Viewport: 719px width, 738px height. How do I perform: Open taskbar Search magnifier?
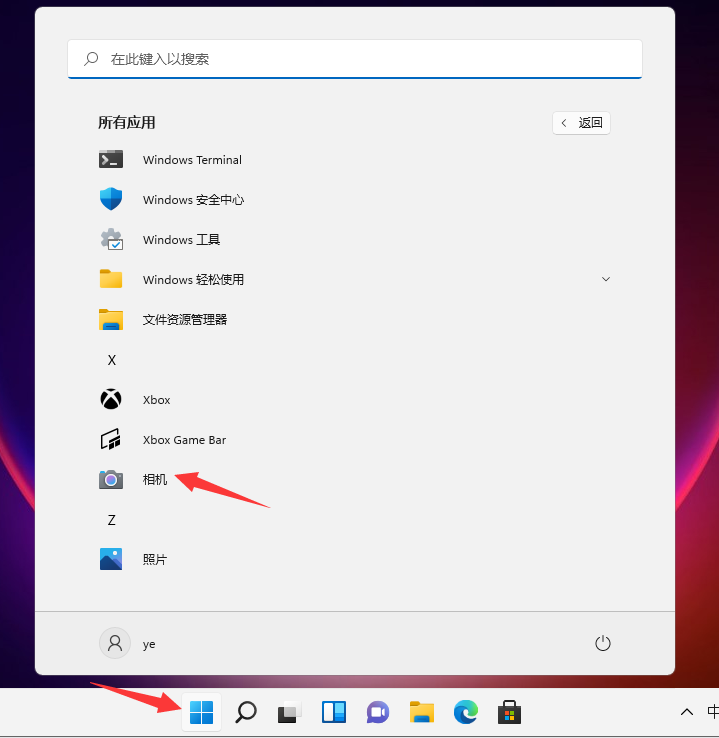pyautogui.click(x=246, y=712)
